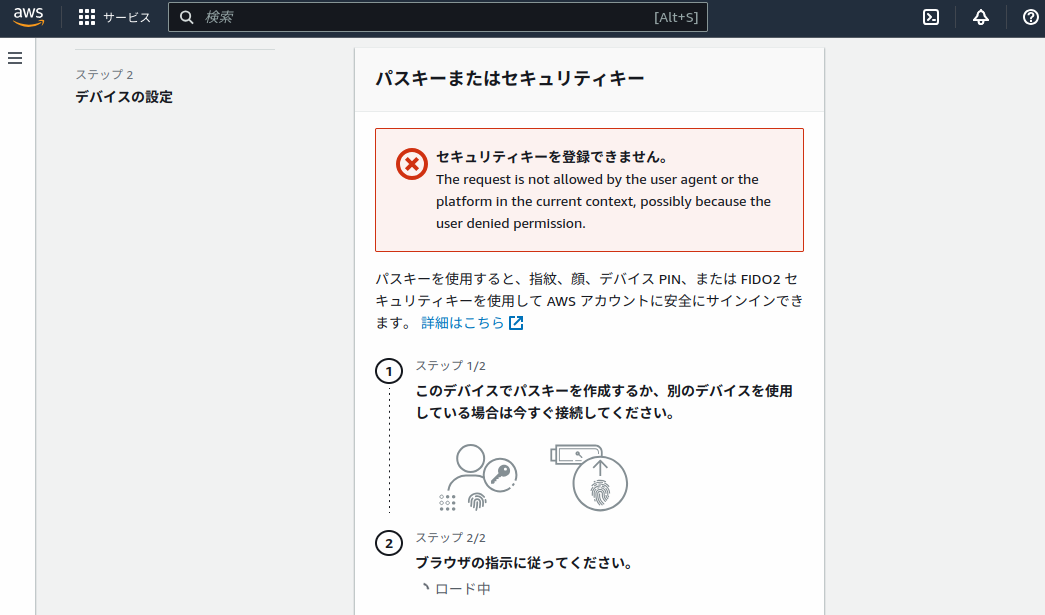Expand the hamburger side navigation menu
1045x615 pixels.
(x=15, y=58)
